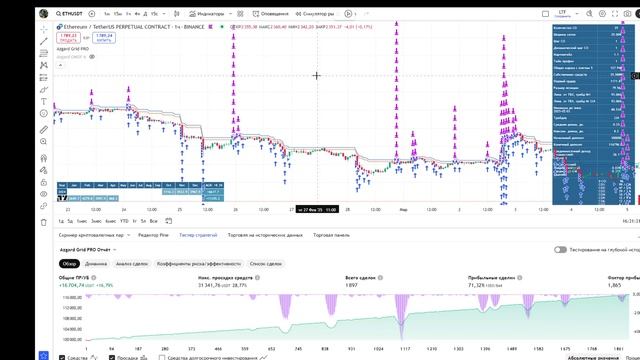Click the blue buy price button
The image size is (640, 360).
click(x=104, y=38)
